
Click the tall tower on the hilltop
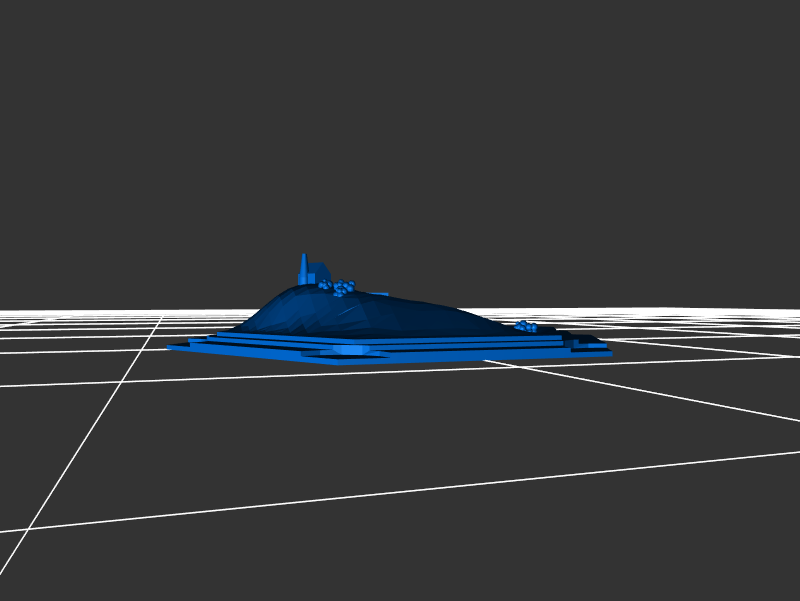click(x=303, y=267)
